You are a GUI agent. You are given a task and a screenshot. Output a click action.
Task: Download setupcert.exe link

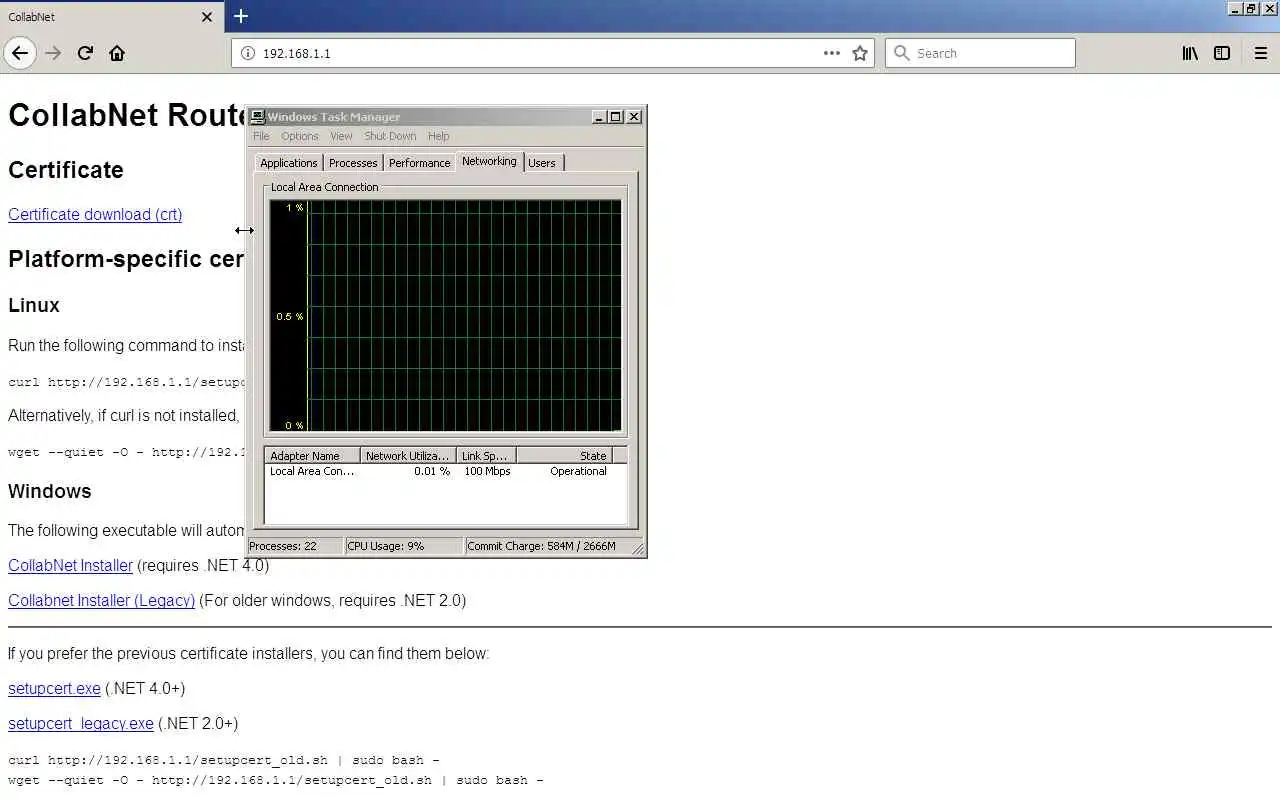(x=54, y=688)
